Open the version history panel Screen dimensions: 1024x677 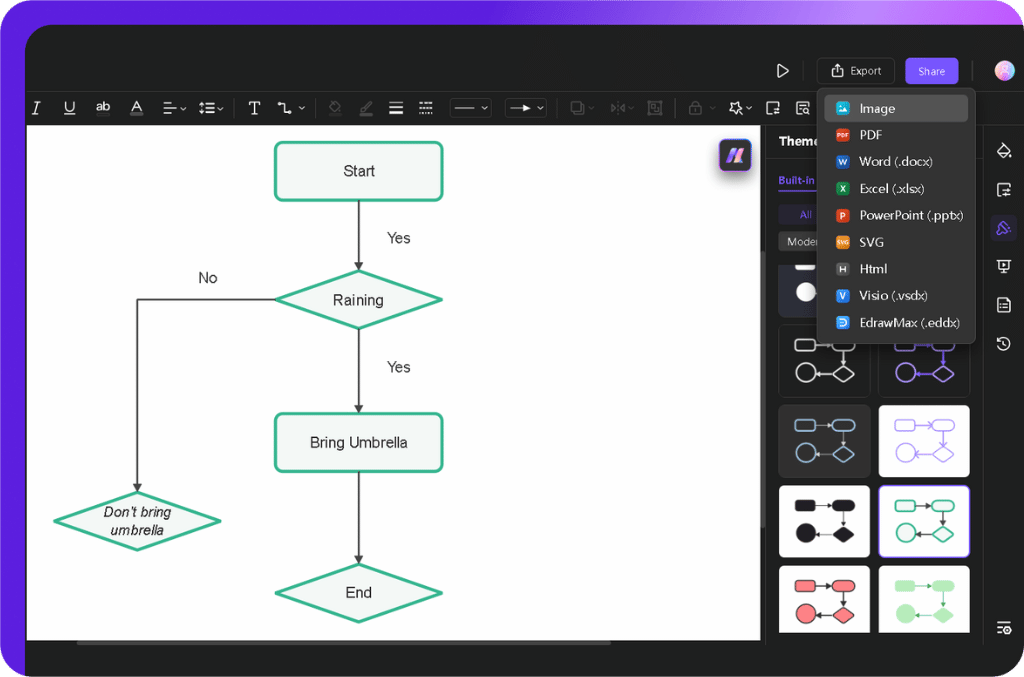click(1003, 343)
